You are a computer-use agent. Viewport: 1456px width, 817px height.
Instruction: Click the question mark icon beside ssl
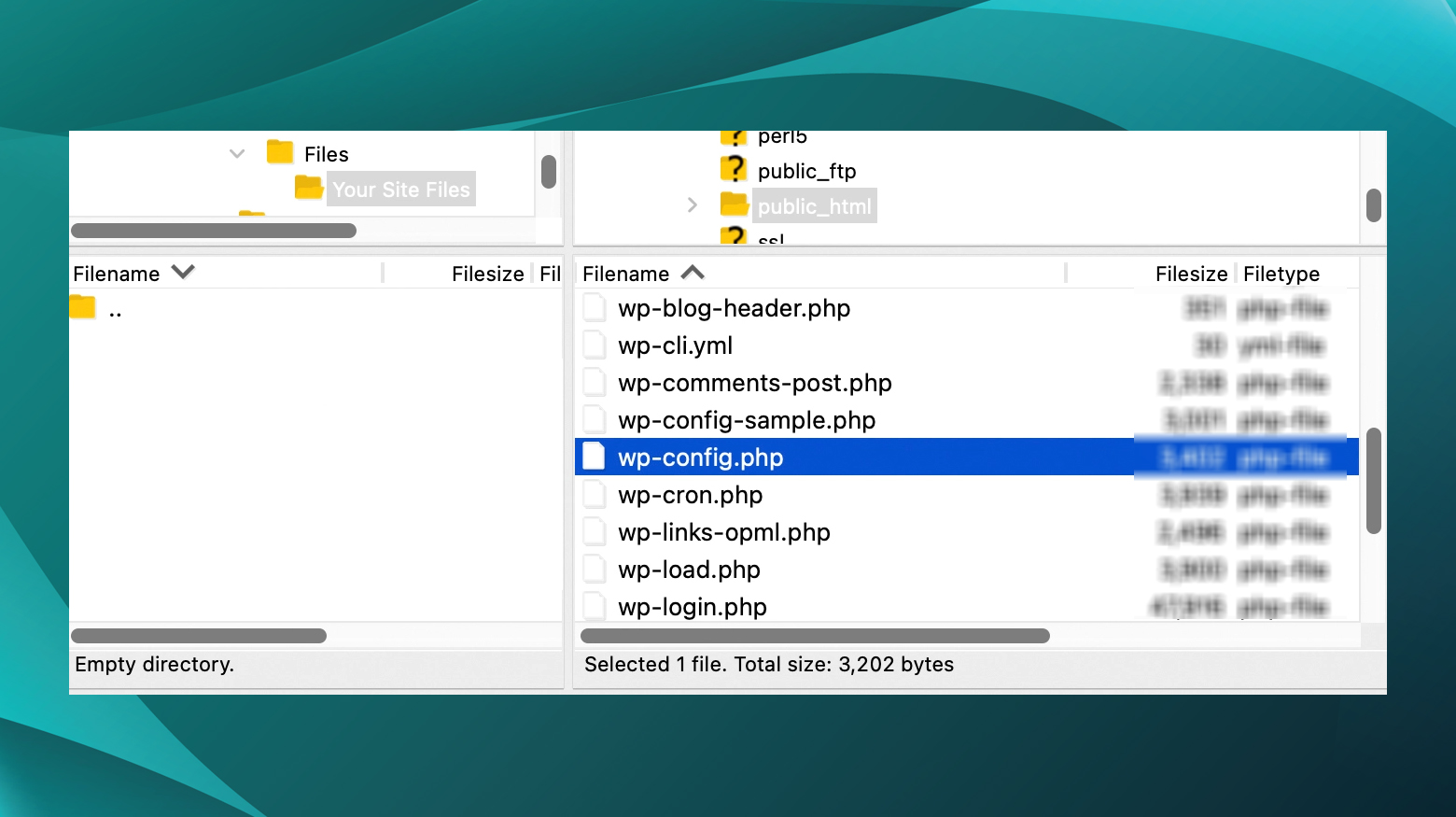(735, 237)
